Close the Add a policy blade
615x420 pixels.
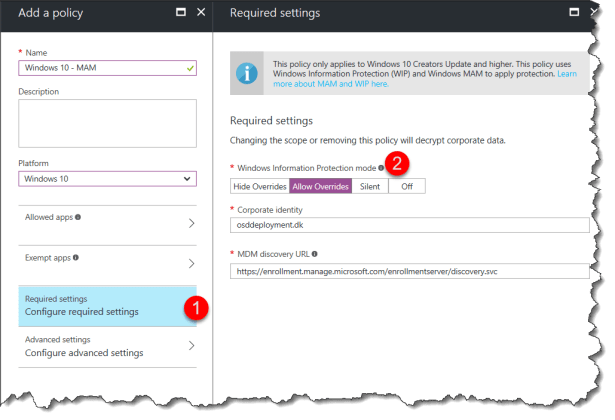pyautogui.click(x=201, y=12)
